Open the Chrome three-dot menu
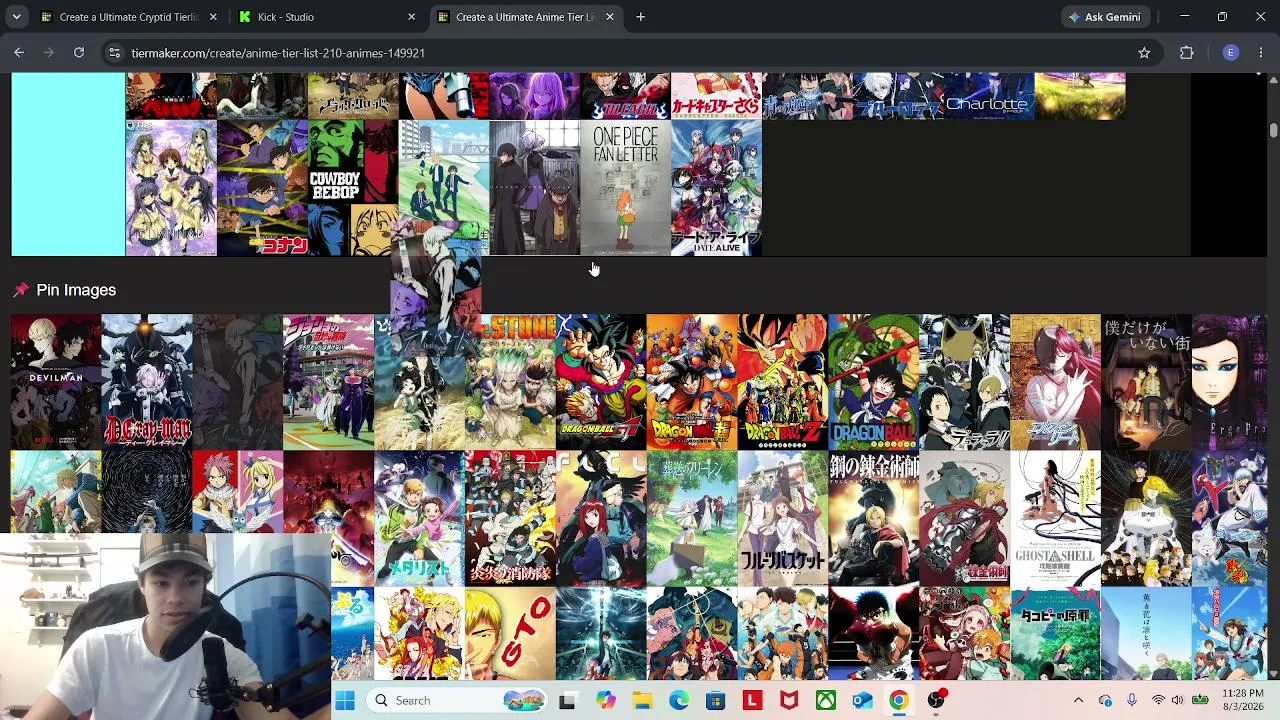Image resolution: width=1280 pixels, height=720 pixels. coord(1261,53)
